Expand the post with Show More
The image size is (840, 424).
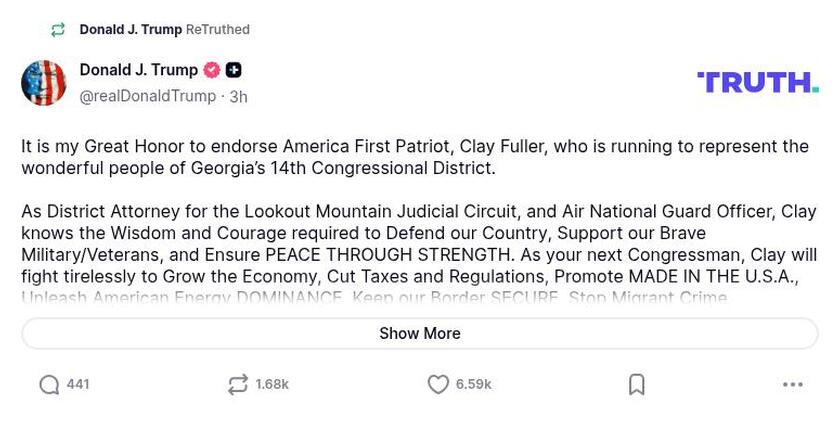[x=420, y=334]
